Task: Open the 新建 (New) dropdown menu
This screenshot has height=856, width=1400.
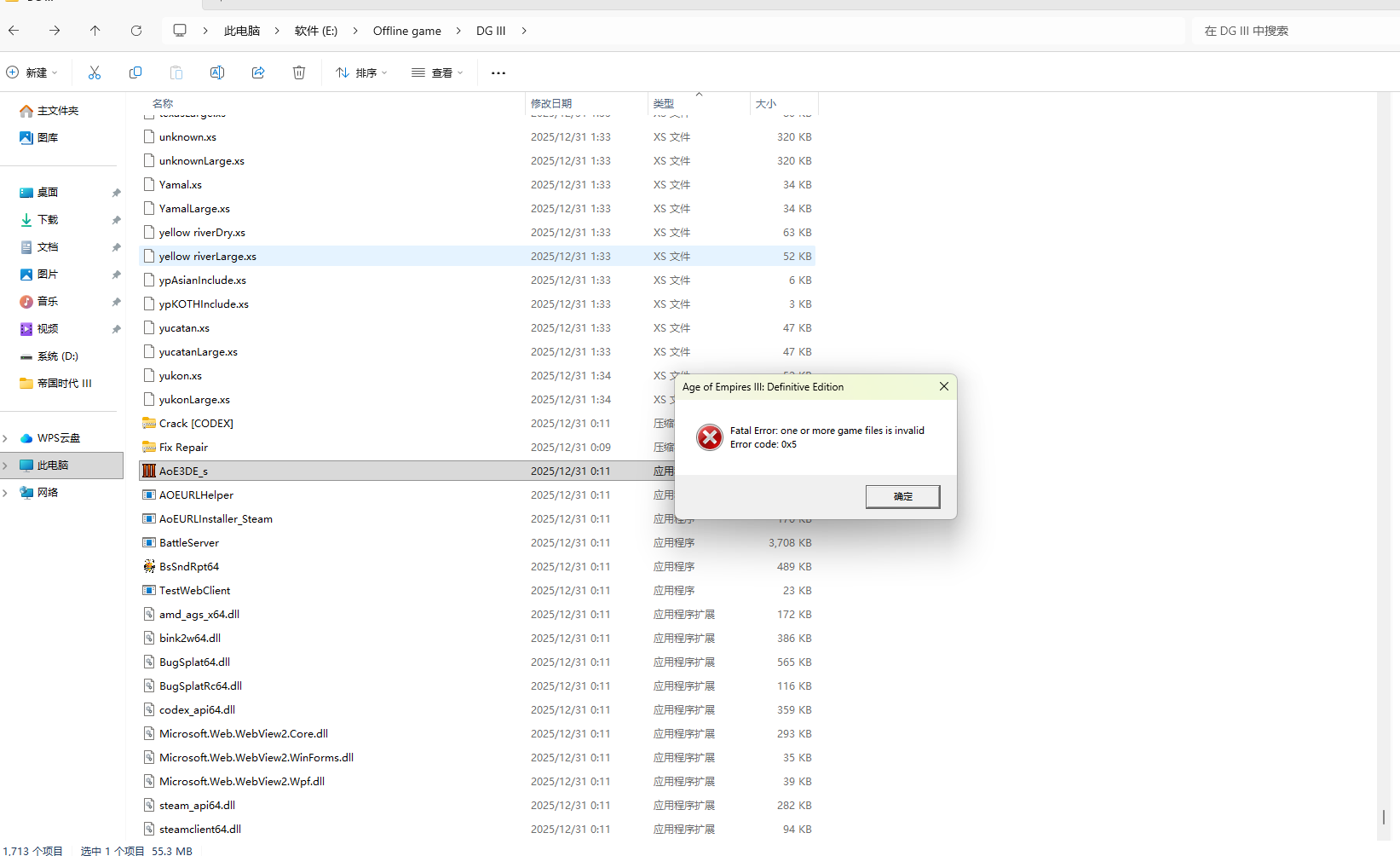Action: pyautogui.click(x=32, y=73)
